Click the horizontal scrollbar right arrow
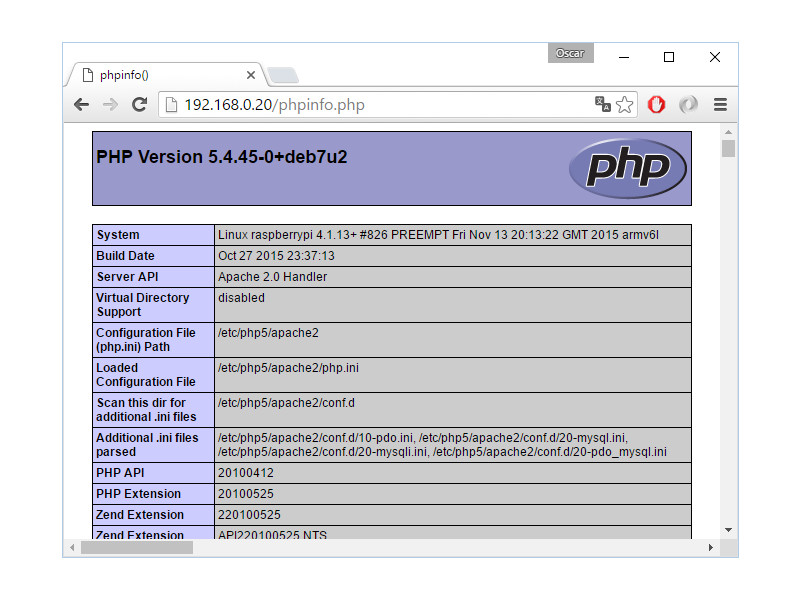 coord(711,547)
